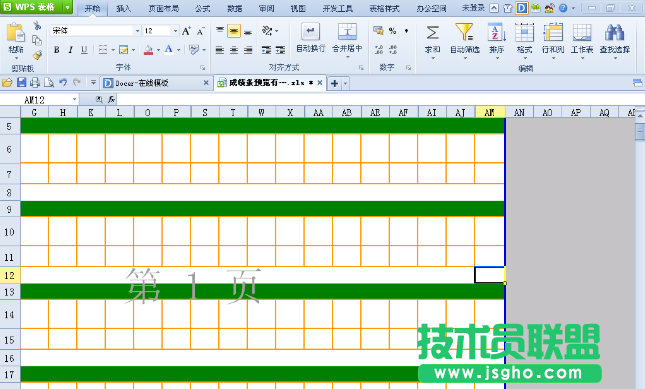Open the quick access toolbar customize arrow
Viewport: 645px width, 389px height.
click(x=93, y=83)
